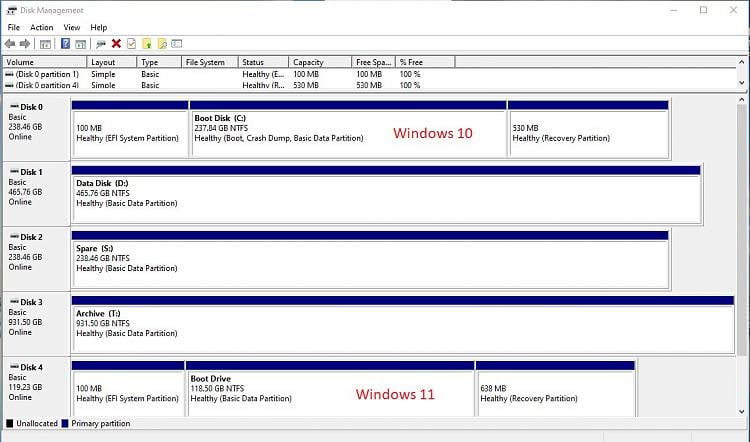750x442 pixels.
Task: Click the disk map scroll-up arrow
Action: tap(741, 99)
